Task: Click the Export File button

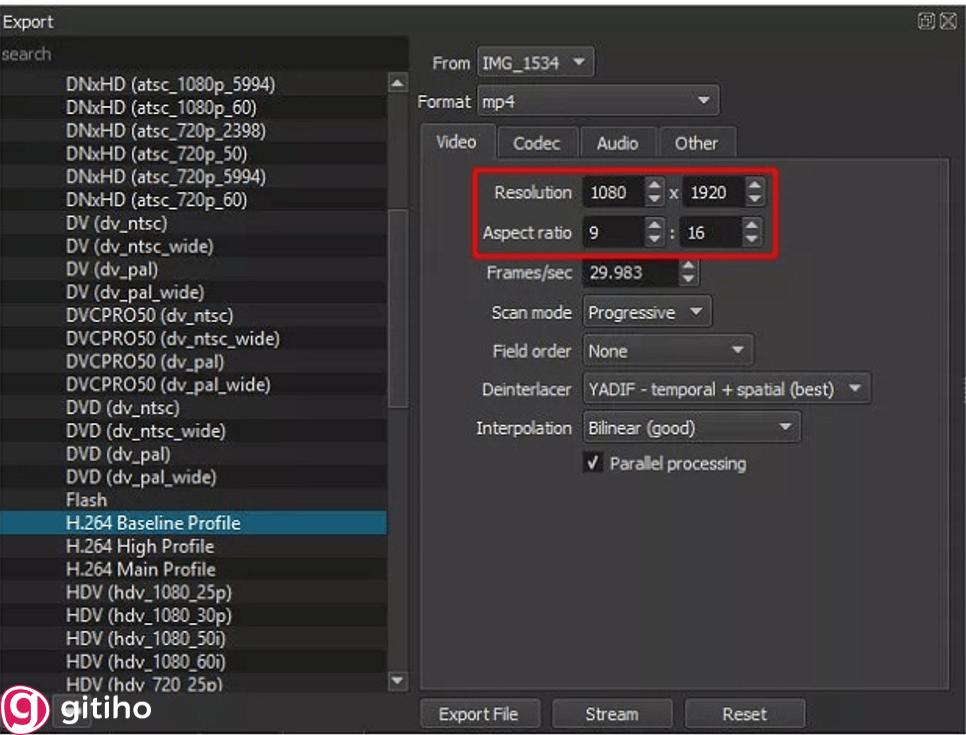Action: pyautogui.click(x=479, y=713)
